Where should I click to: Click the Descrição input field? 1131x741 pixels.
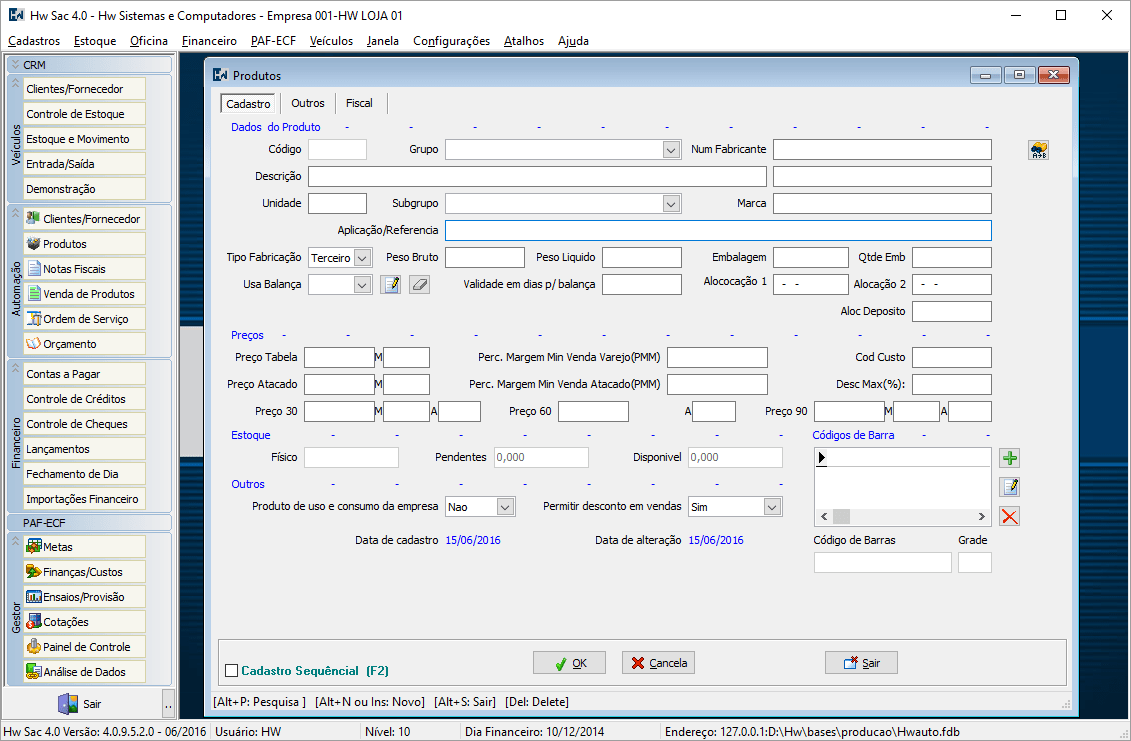pos(537,177)
